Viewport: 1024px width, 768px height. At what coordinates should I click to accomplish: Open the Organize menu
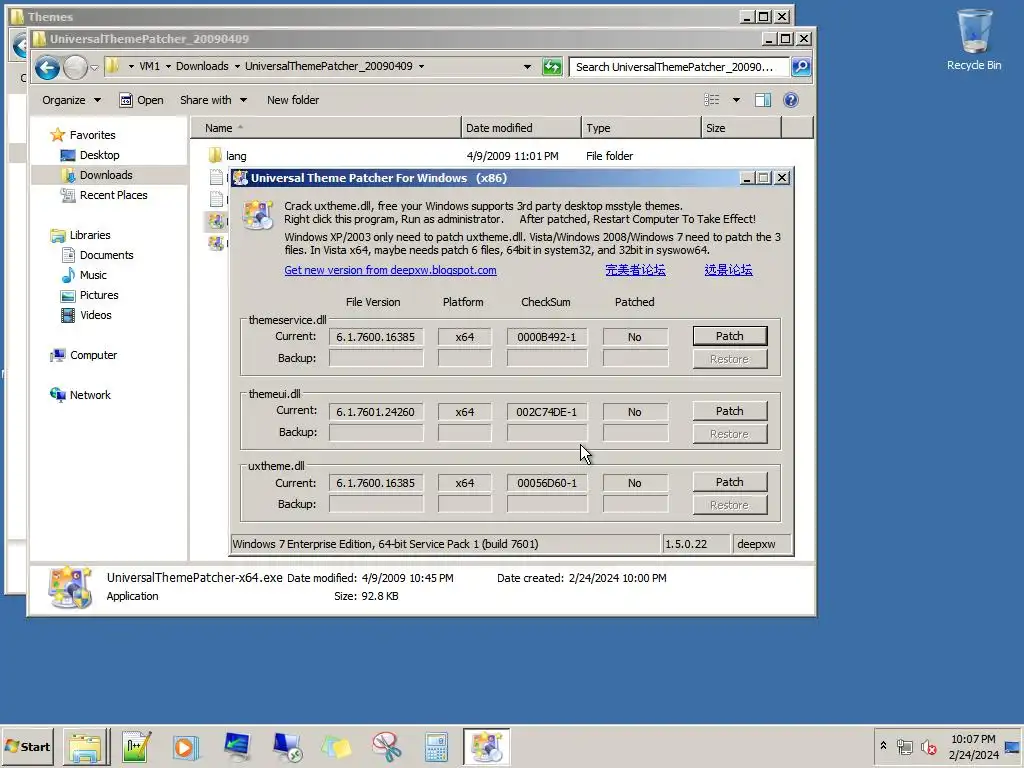(71, 100)
